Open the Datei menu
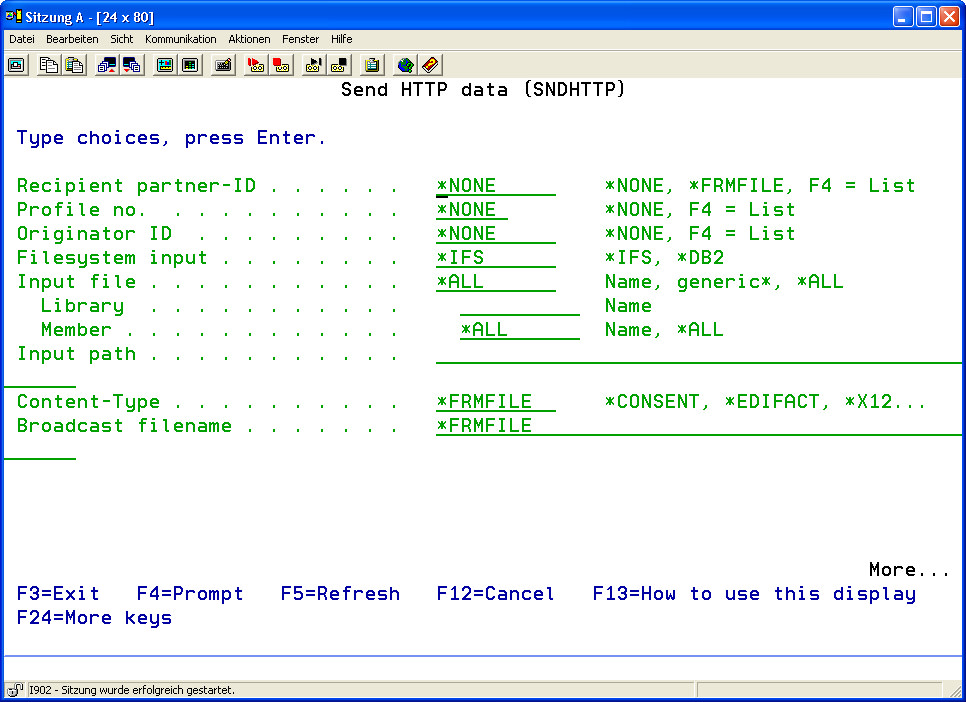This screenshot has width=966, height=702. pos(22,39)
